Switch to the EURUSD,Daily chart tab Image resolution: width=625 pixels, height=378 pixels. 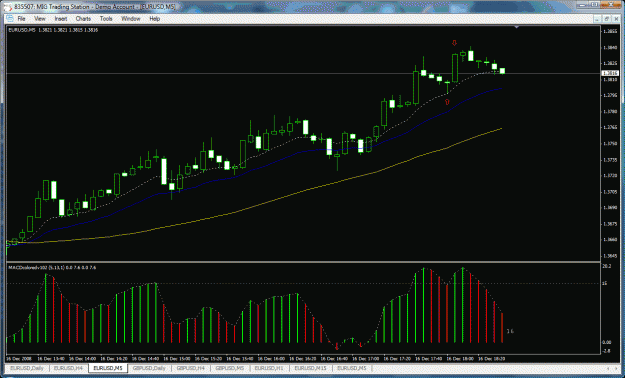coord(27,368)
